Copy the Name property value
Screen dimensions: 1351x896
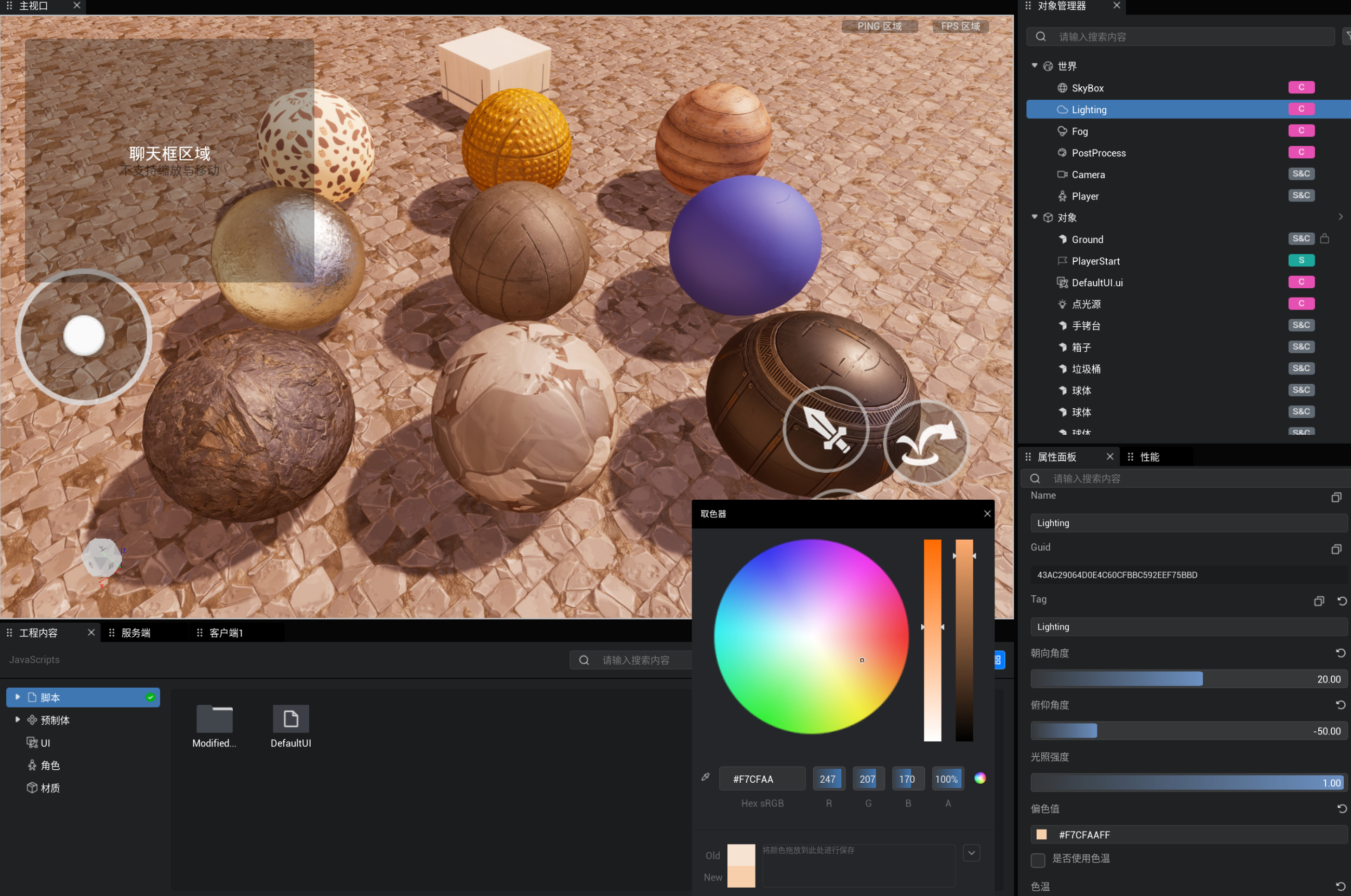(x=1336, y=497)
